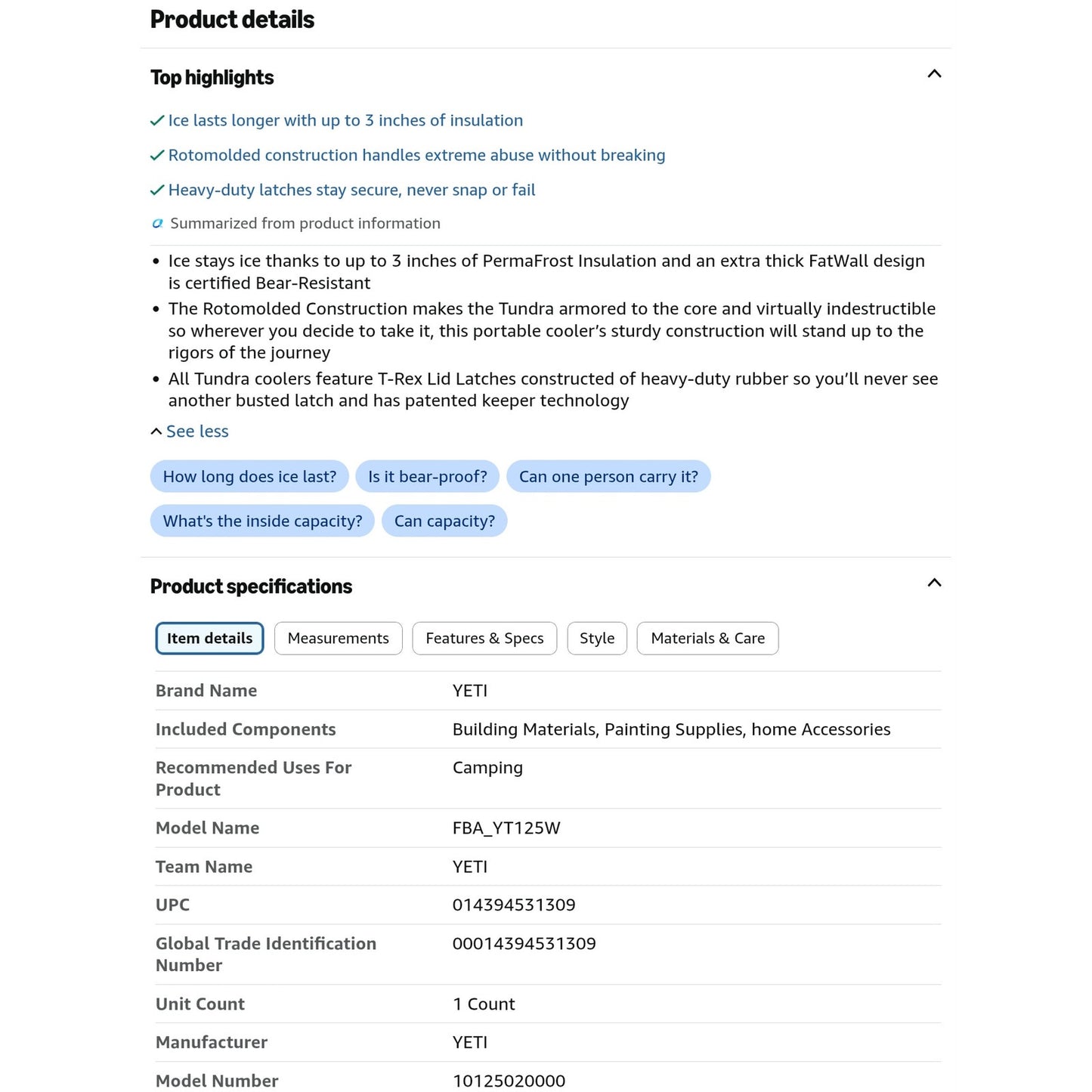
Task: Click checkmark icon beside Heavy-duty latches highlight
Action: [157, 190]
